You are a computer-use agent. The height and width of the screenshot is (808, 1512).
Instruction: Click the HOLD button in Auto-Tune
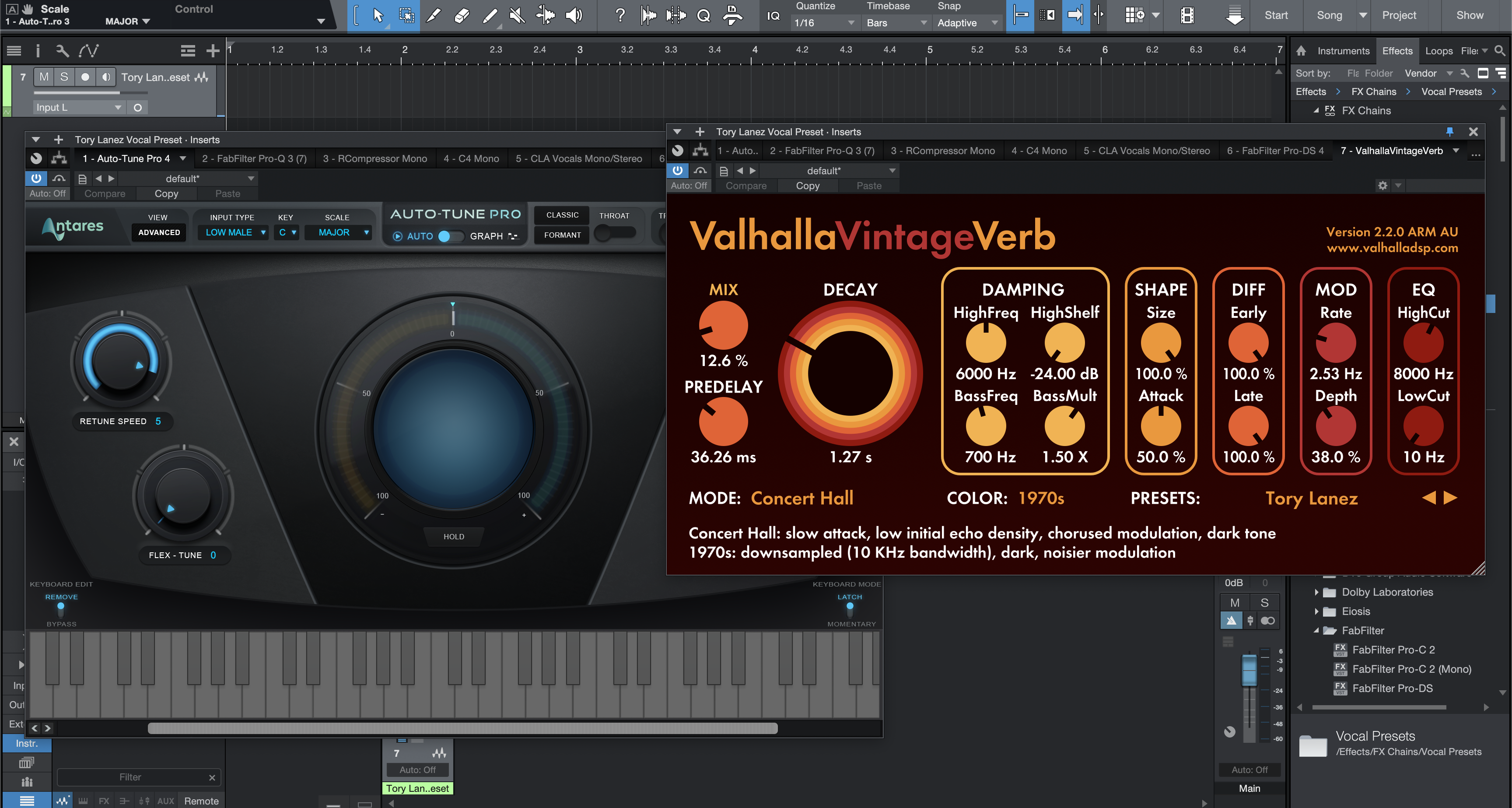coord(454,536)
